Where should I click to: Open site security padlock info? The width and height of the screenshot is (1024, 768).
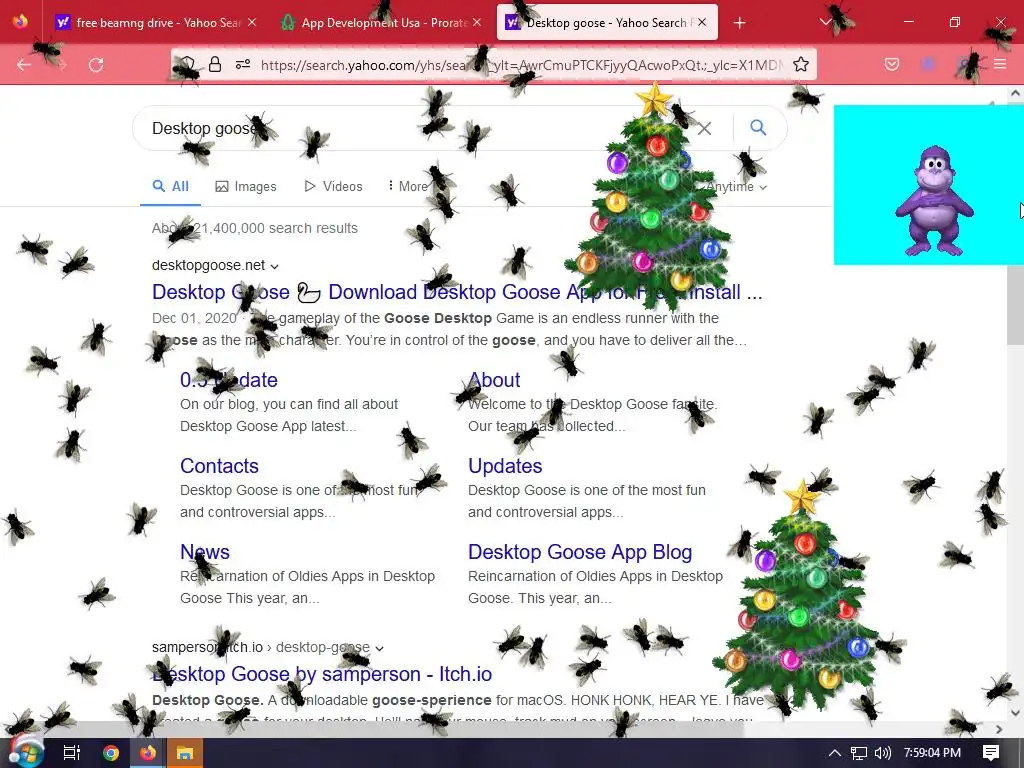[x=215, y=64]
